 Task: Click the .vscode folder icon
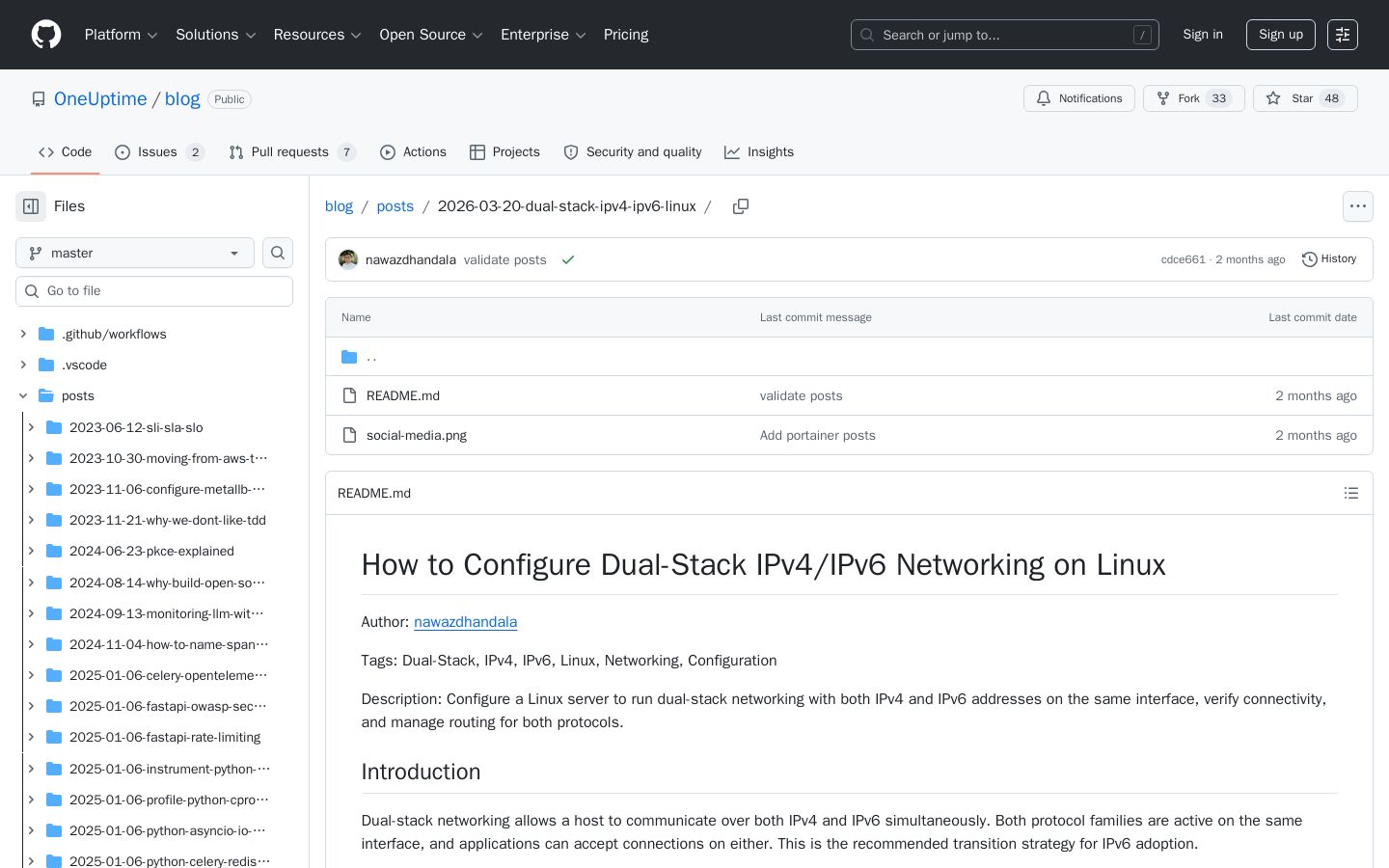click(46, 365)
